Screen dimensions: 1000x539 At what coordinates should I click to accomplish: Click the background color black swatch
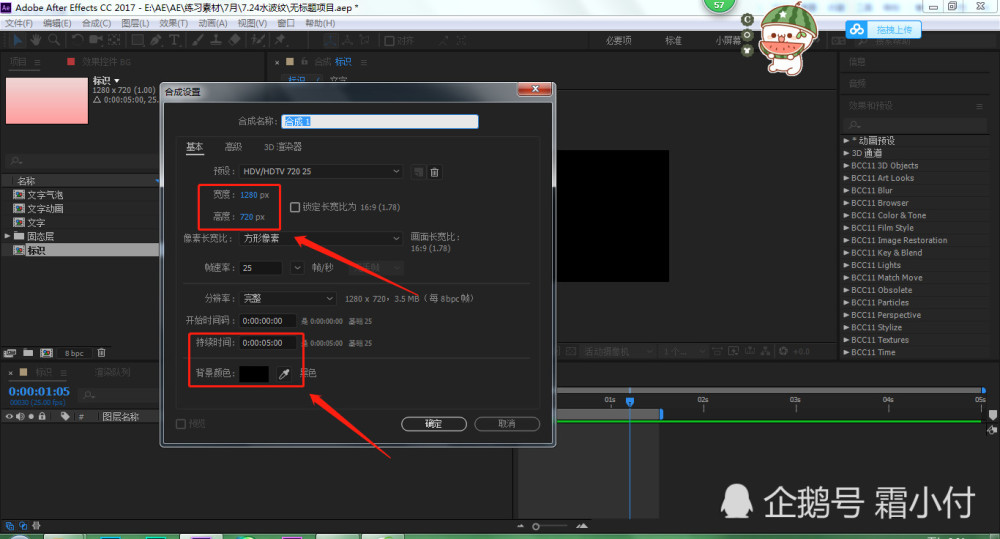coord(254,374)
